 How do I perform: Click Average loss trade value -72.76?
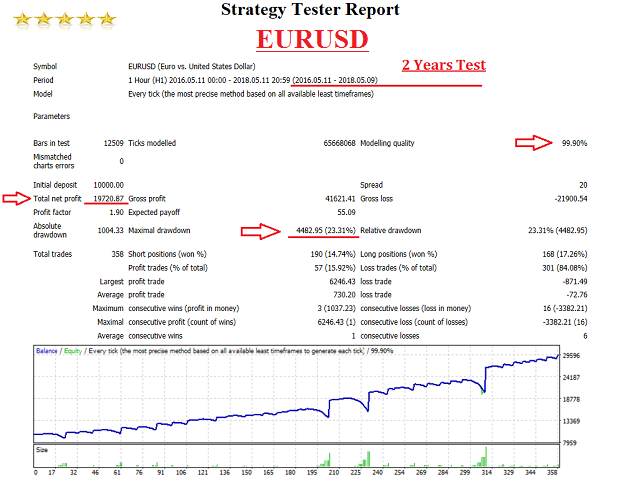pyautogui.click(x=577, y=295)
